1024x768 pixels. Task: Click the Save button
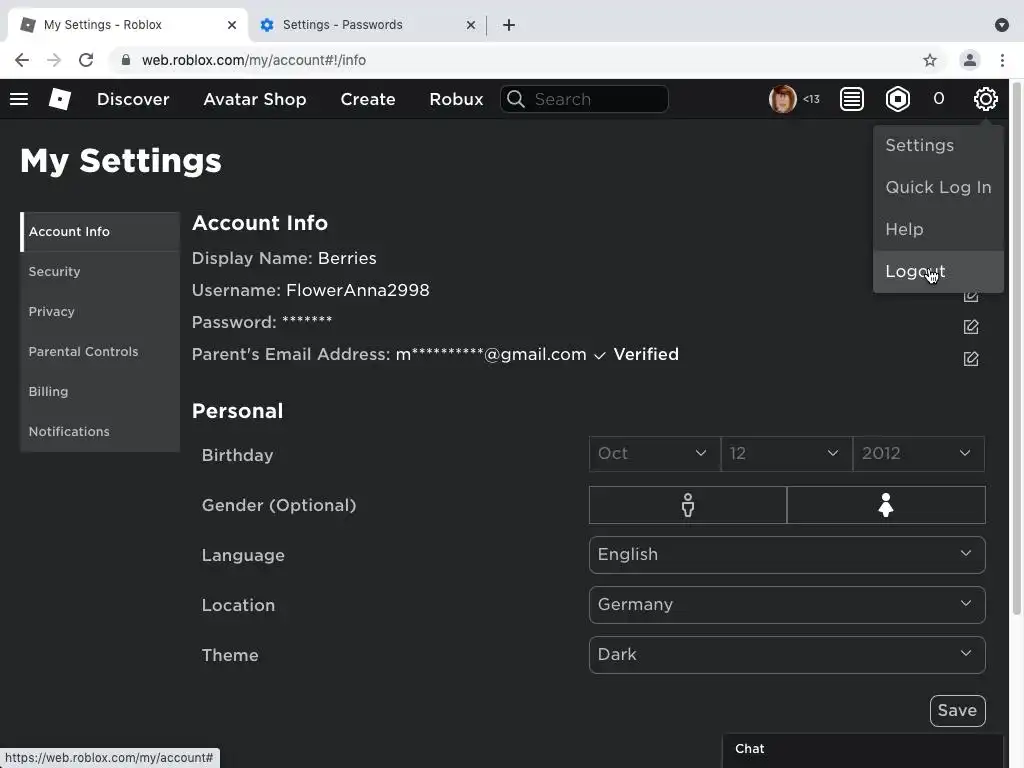(957, 711)
